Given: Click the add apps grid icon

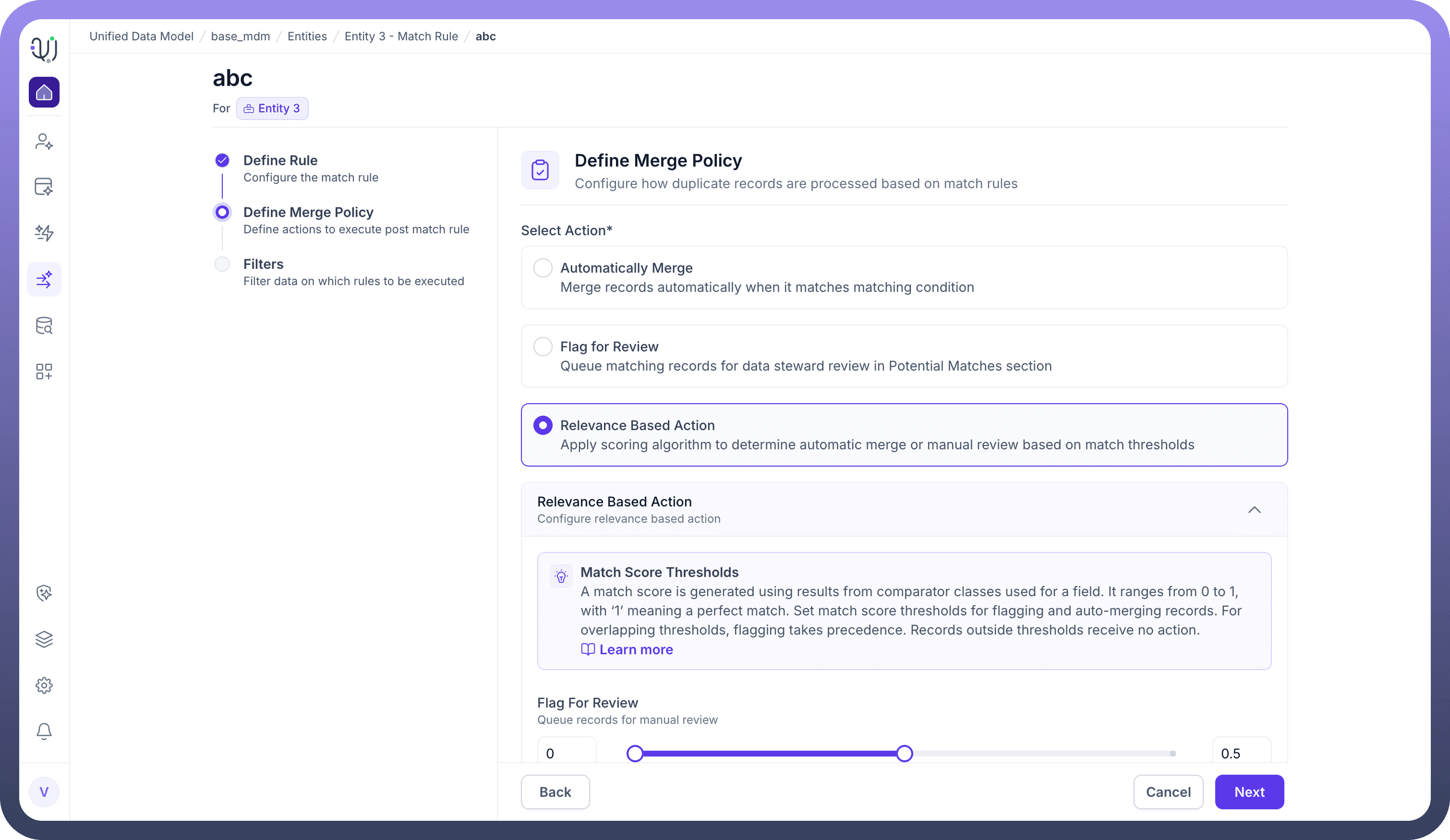Looking at the screenshot, I should tap(44, 372).
